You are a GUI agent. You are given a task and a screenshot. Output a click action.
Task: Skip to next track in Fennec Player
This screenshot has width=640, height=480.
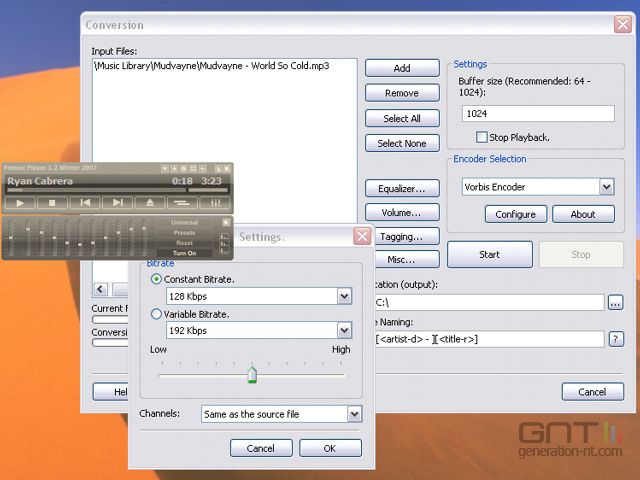(x=117, y=202)
